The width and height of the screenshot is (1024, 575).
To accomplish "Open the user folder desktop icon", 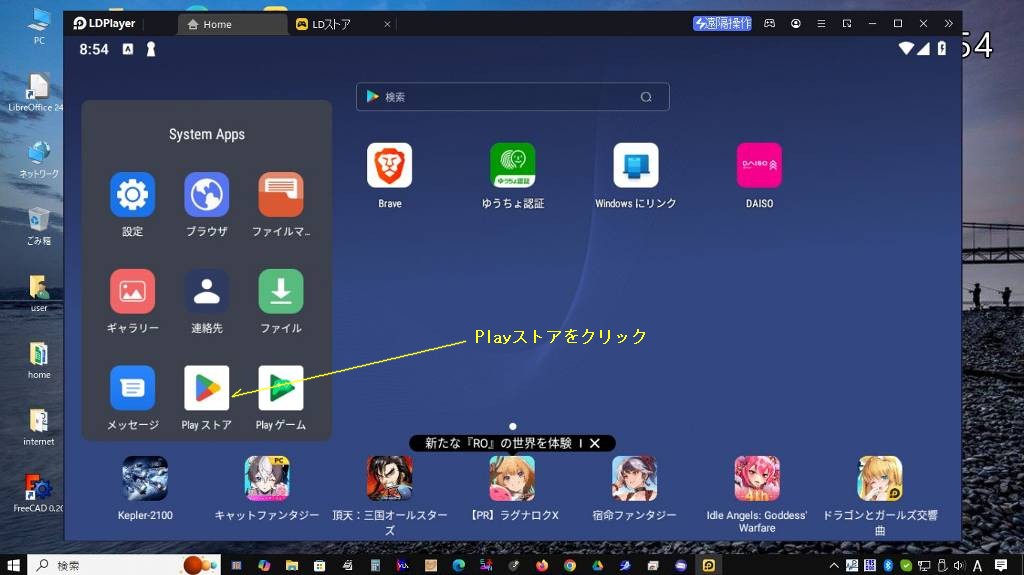I will click(x=39, y=293).
